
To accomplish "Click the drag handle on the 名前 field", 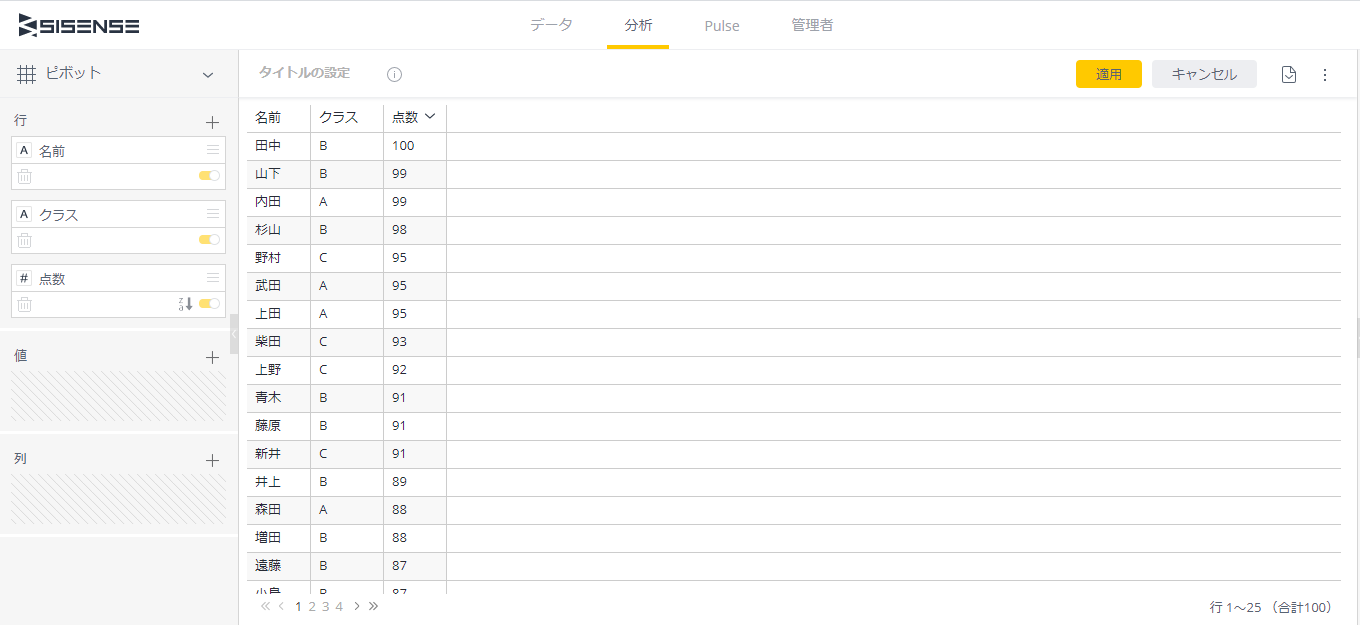I will pos(213,150).
